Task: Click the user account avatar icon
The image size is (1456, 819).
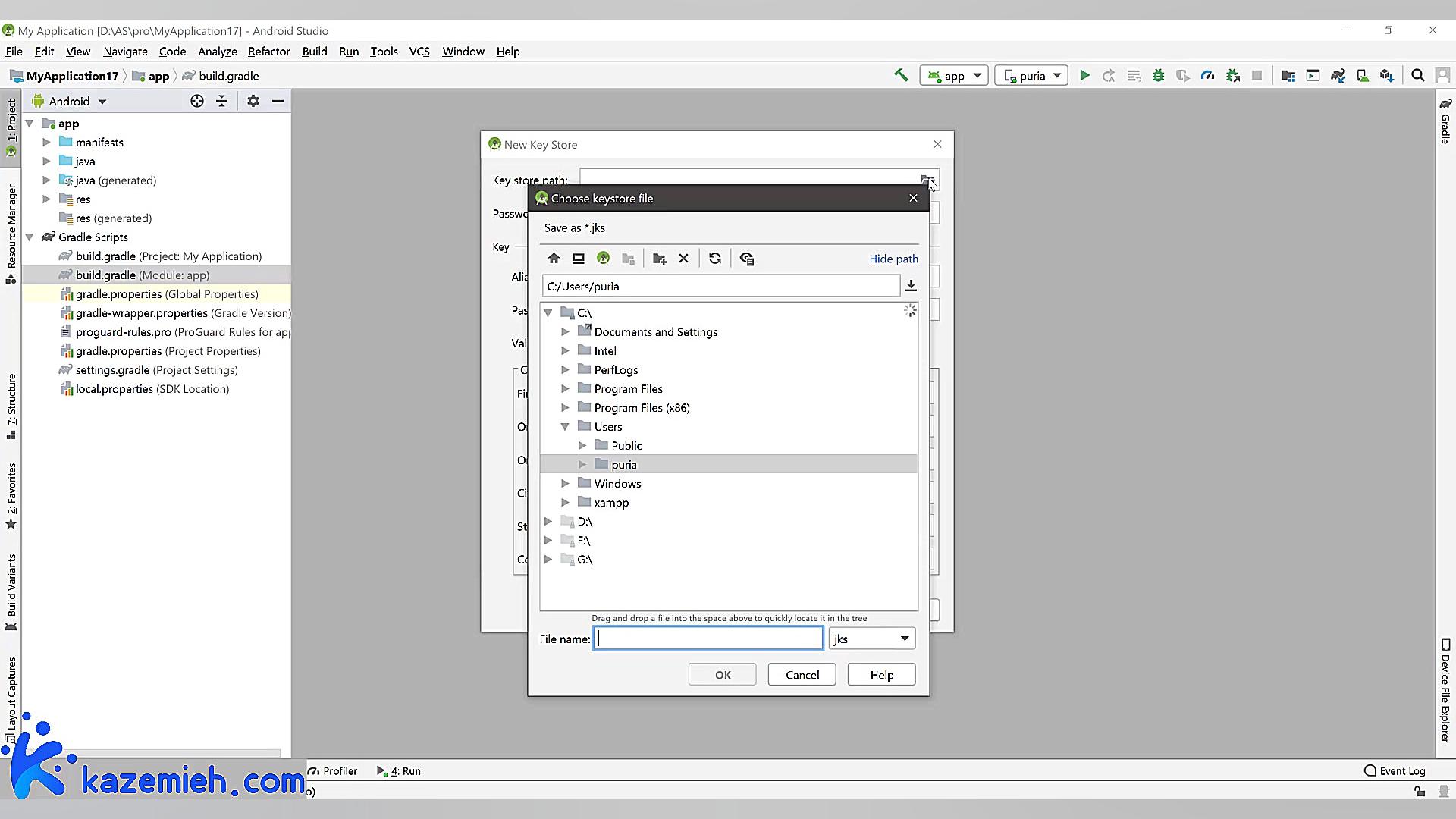Action: tap(1443, 75)
